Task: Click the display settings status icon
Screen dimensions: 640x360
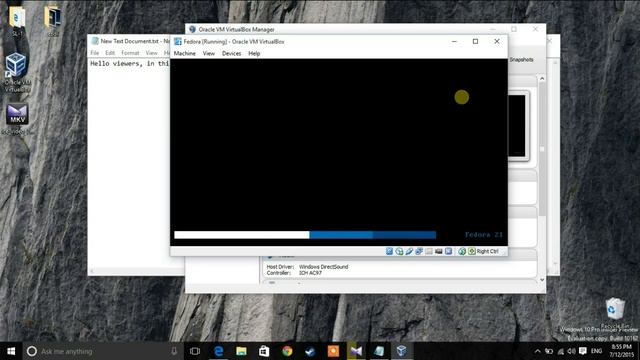Action: (x=448, y=251)
